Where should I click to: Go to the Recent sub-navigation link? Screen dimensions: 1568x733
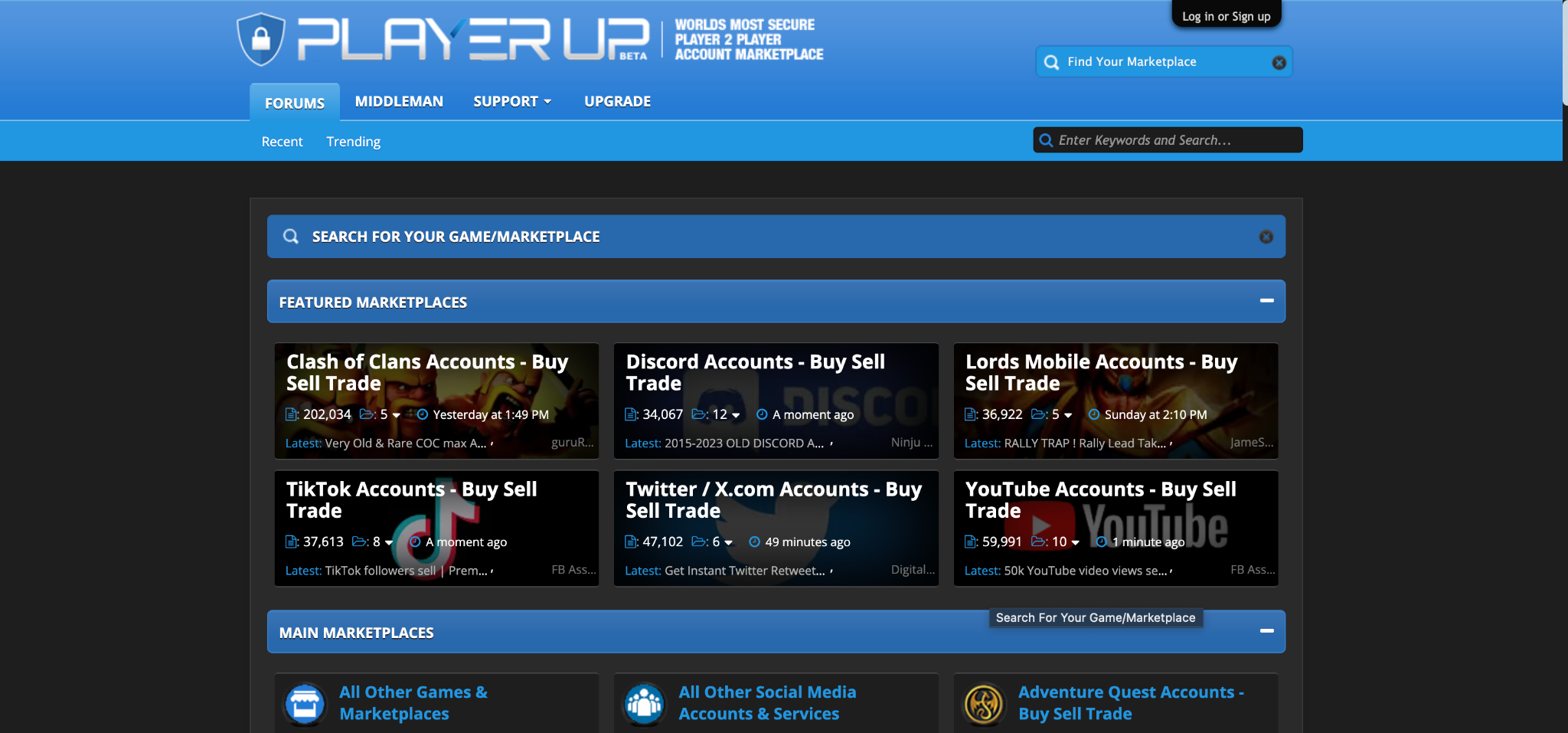tap(282, 142)
